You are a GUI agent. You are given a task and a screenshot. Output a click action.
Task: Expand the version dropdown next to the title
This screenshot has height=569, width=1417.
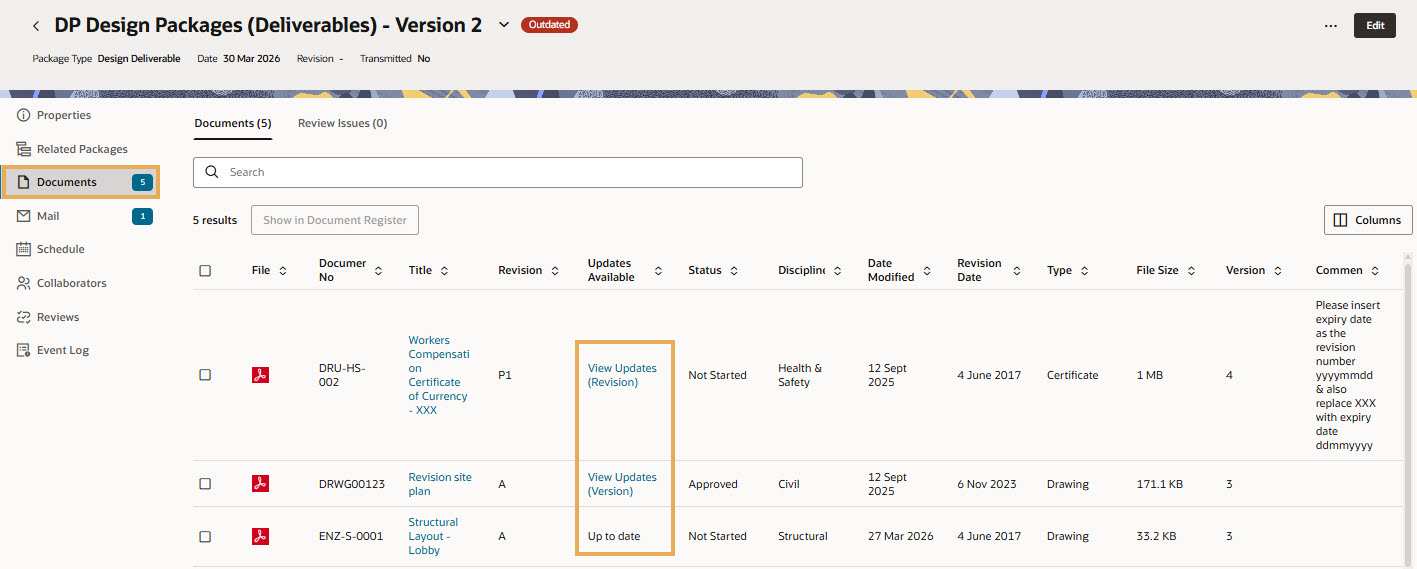point(504,25)
